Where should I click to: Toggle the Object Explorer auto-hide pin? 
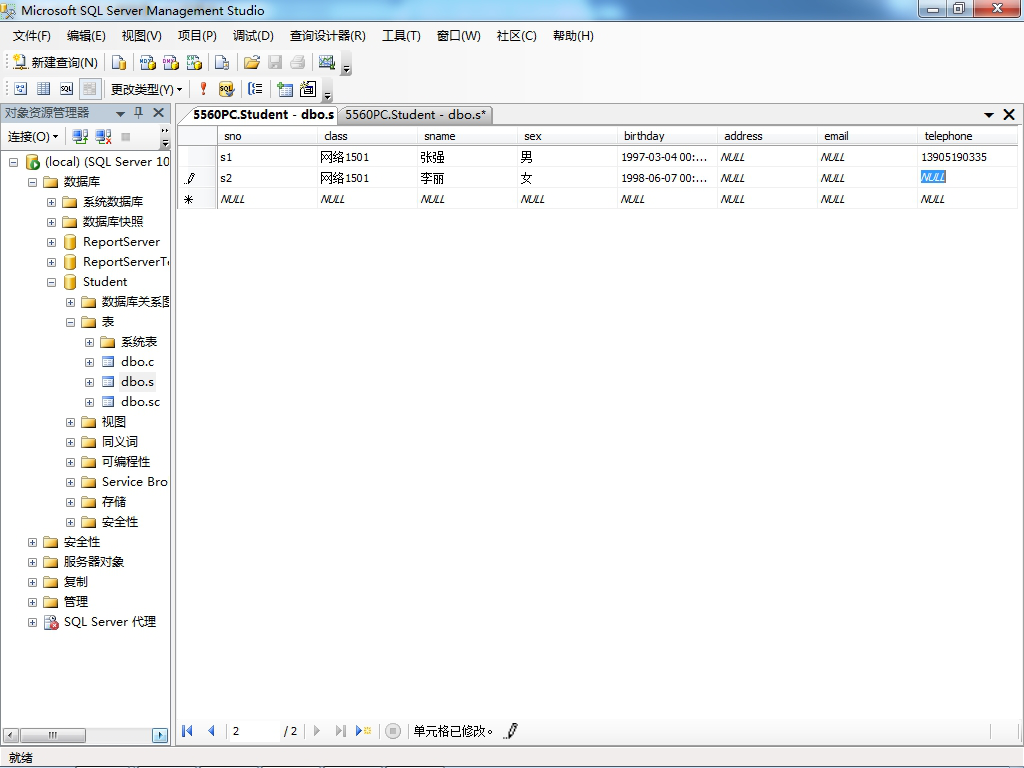pyautogui.click(x=138, y=113)
